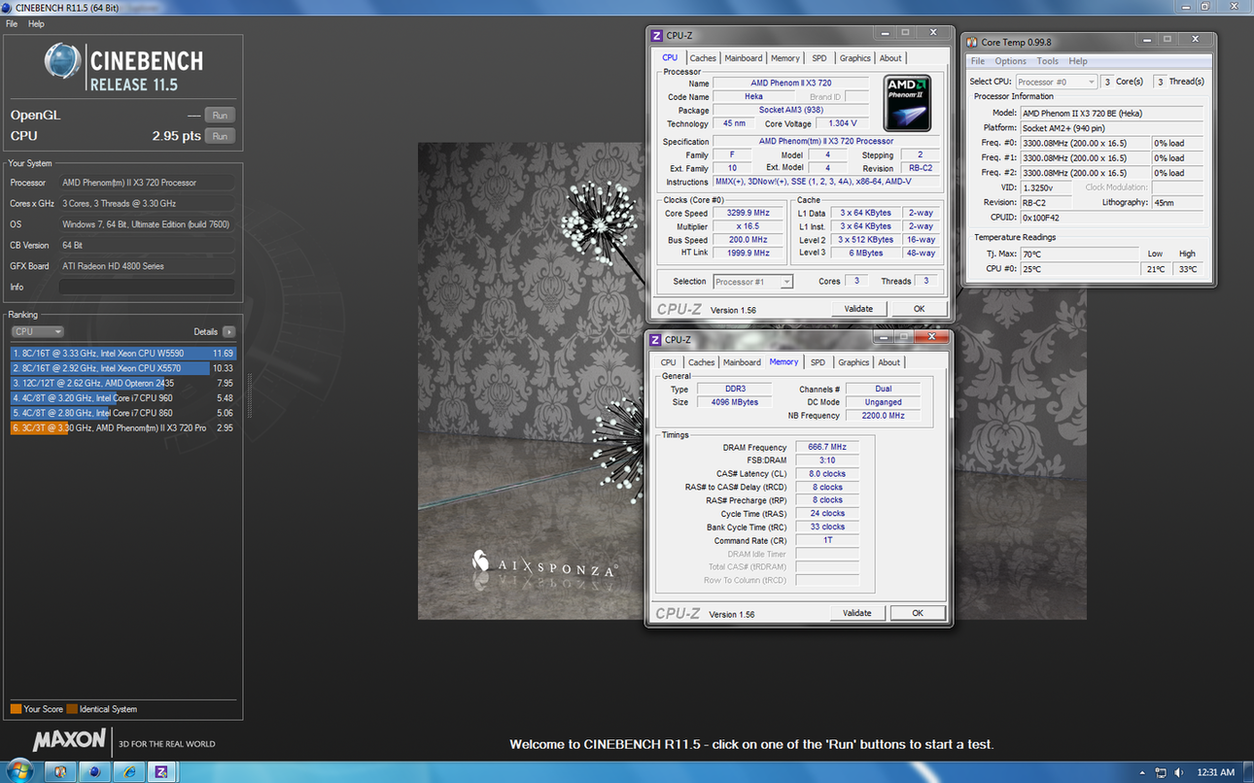Screen dimensions: 1254x783
Task: Click the Core Speed value 3299.9 MHz
Action: [x=747, y=214]
